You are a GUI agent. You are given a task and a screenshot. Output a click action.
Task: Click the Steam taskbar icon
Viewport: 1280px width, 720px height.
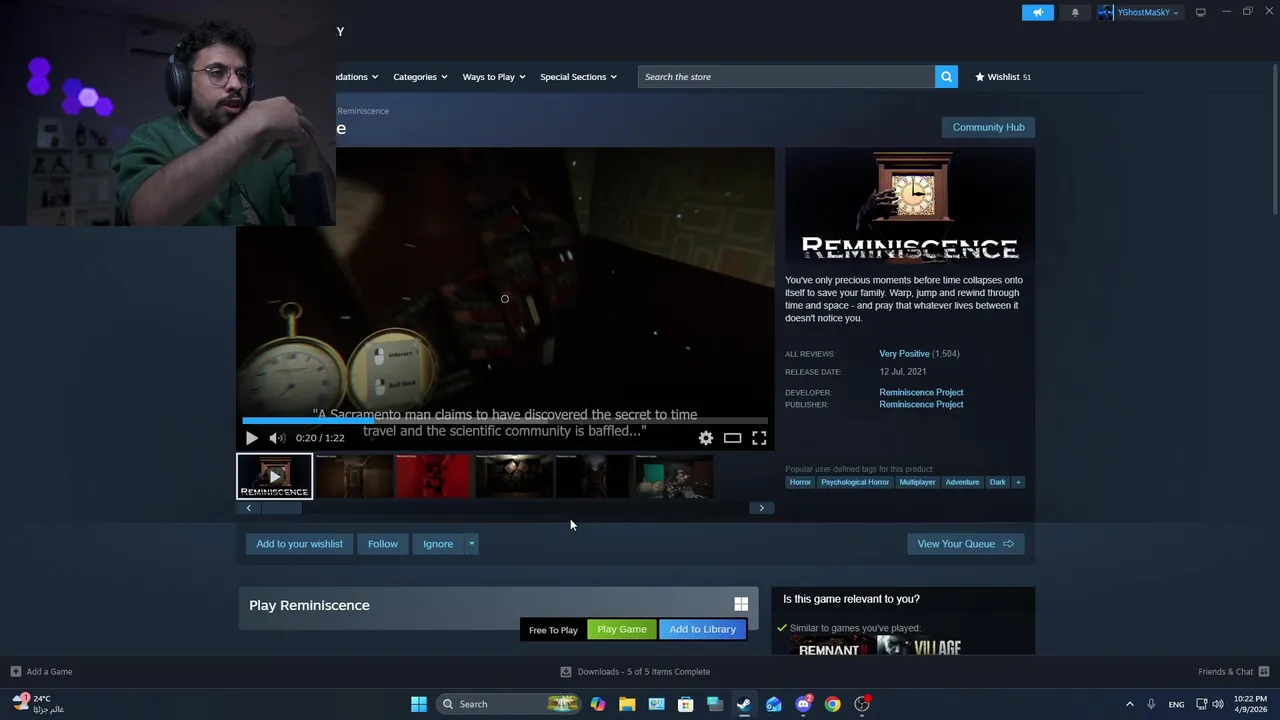tap(744, 704)
